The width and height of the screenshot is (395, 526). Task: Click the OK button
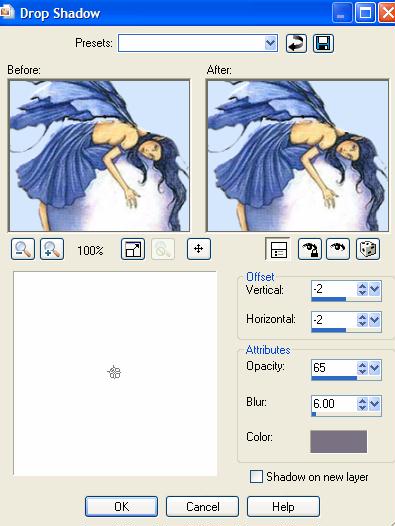coord(121,507)
